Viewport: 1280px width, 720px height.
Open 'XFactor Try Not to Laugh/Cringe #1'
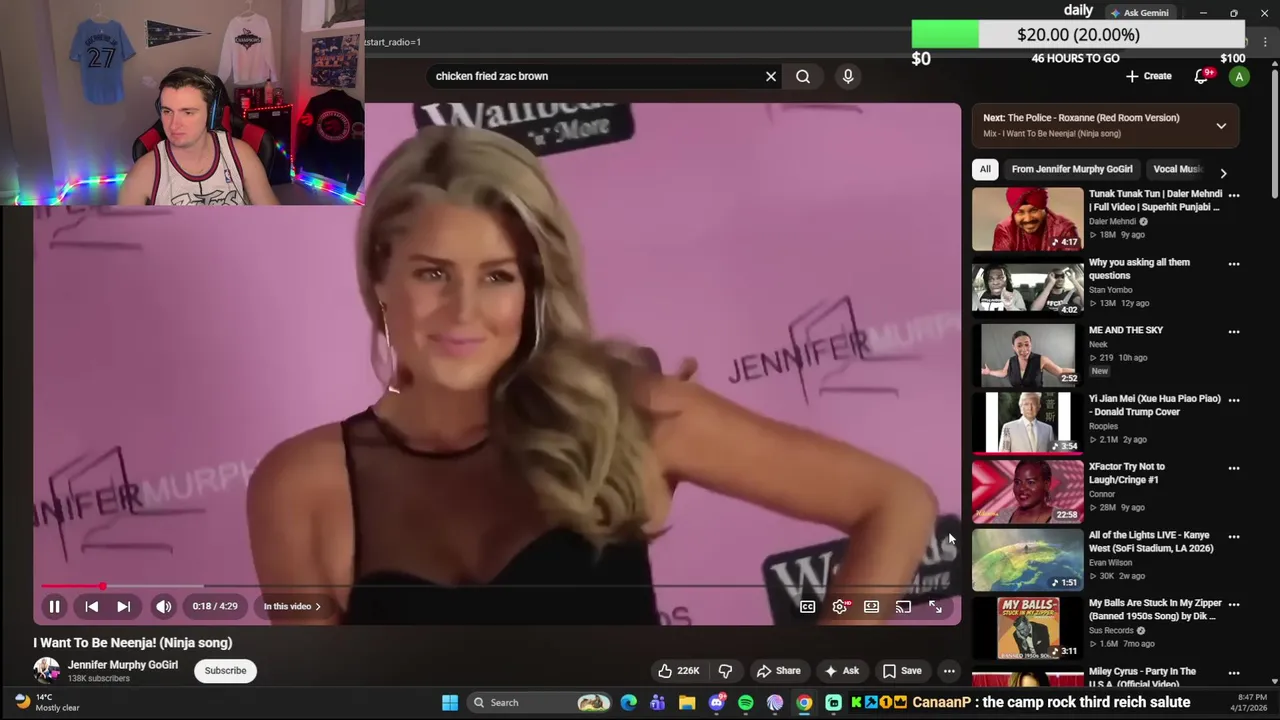1127,473
